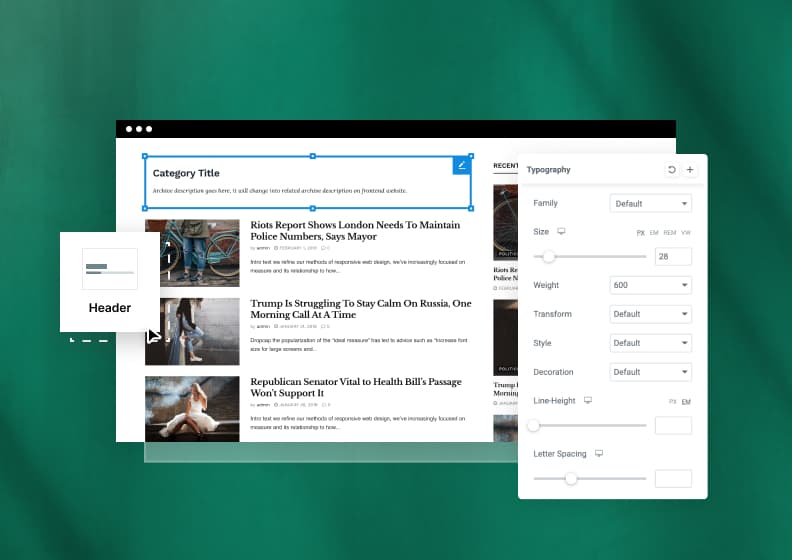Open the Riots Report London article headline

(355, 231)
